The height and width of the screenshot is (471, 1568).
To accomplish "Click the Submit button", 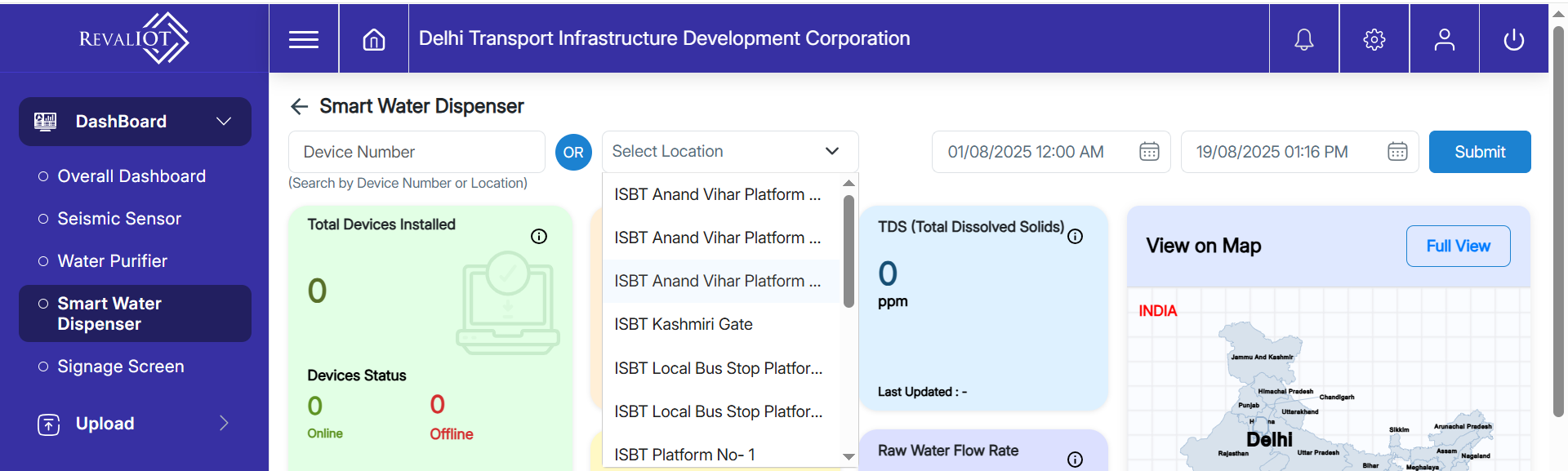I will click(x=1479, y=152).
